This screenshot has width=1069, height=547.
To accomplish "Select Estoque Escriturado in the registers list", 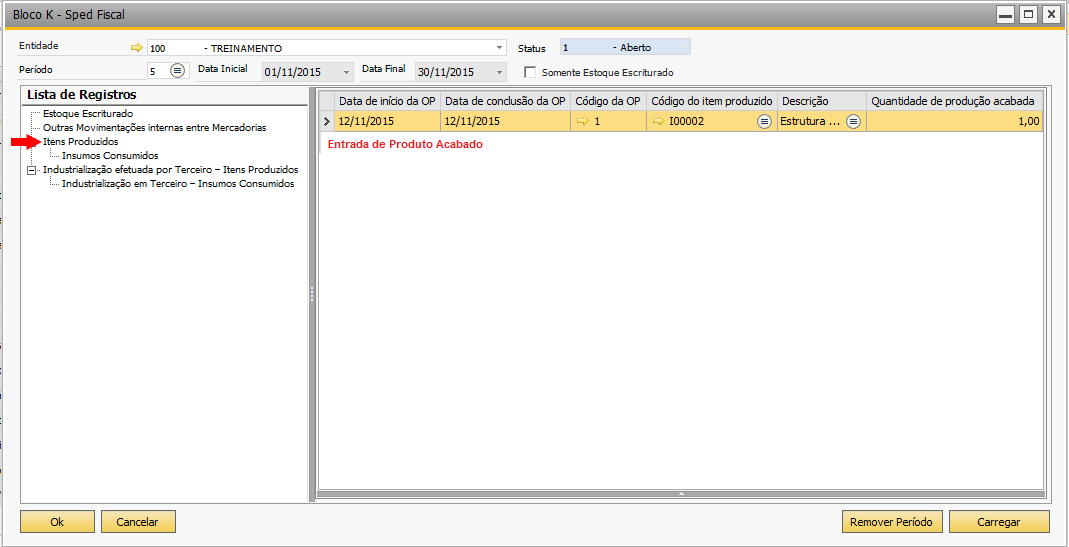I will coord(88,113).
